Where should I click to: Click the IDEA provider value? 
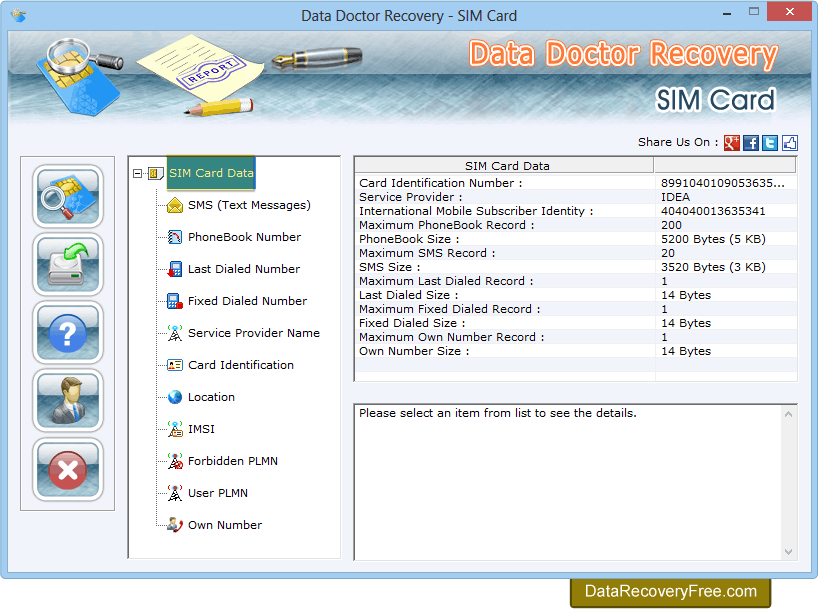pyautogui.click(x=676, y=197)
